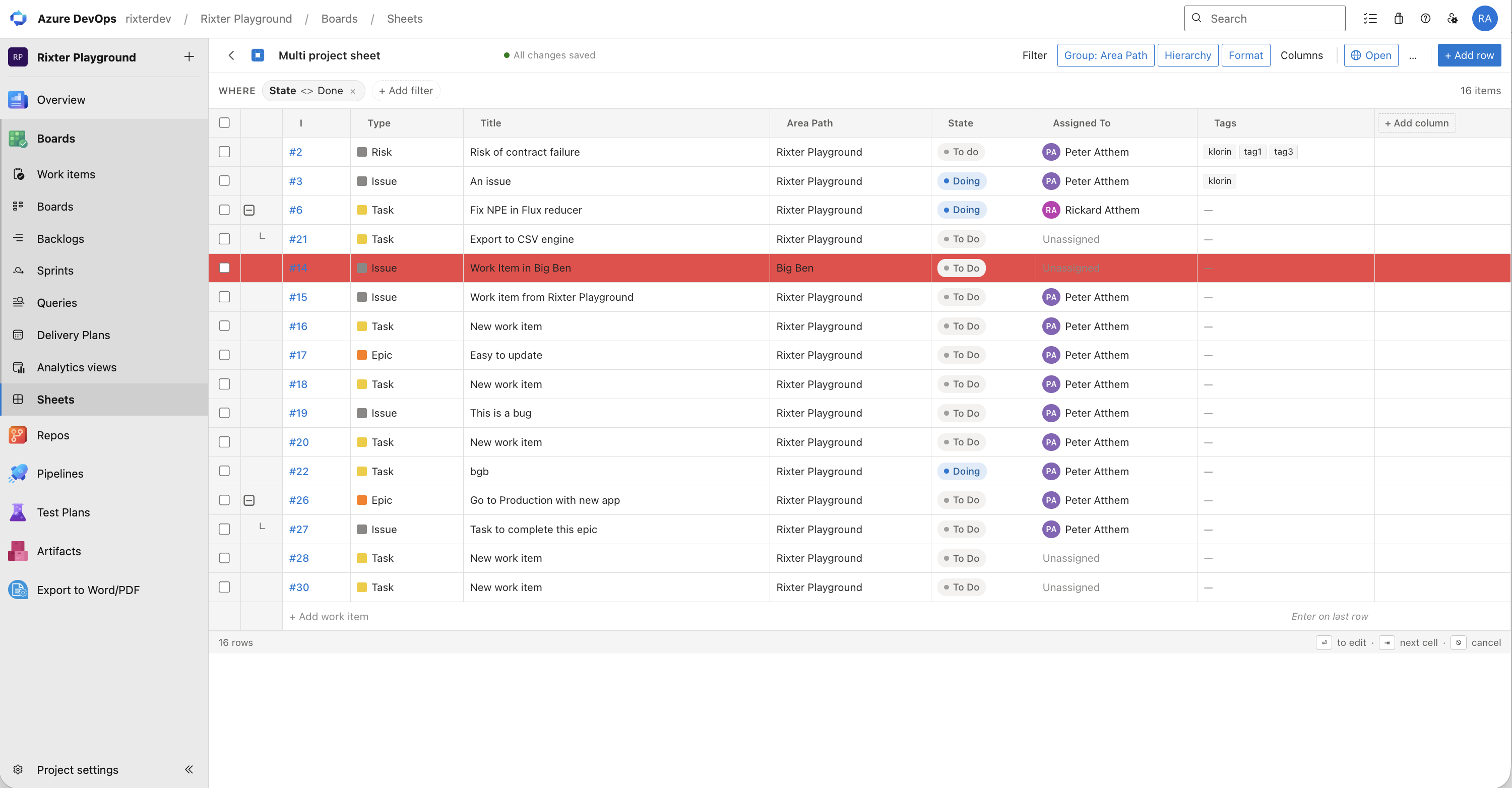
Task: Click the Open button
Action: point(1370,55)
